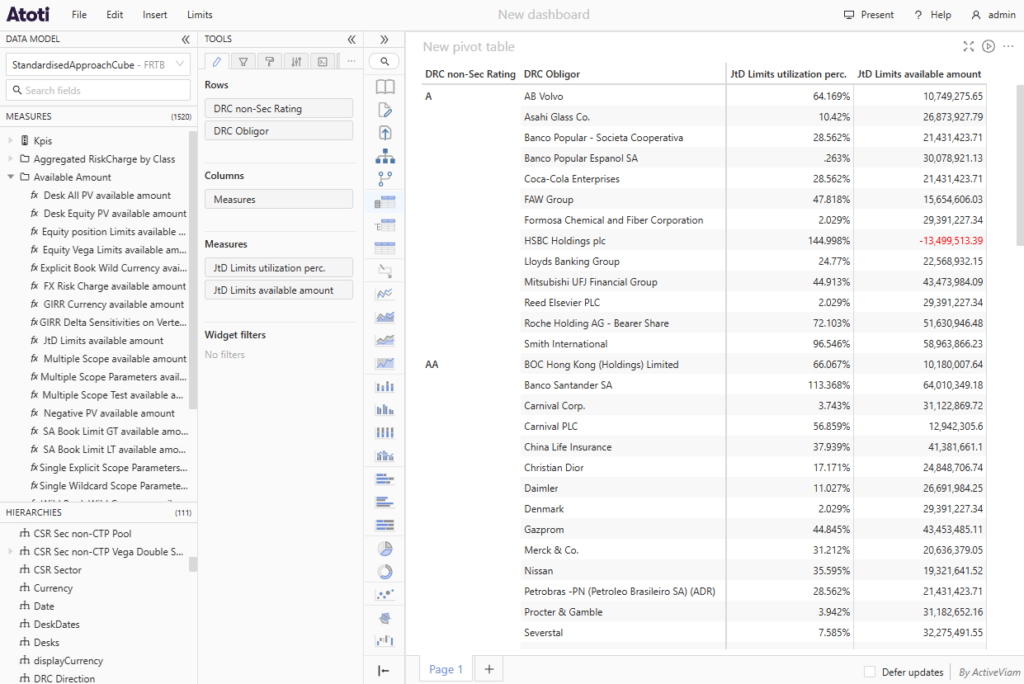Click the play icon in the widget header
1024x684 pixels.
(989, 46)
